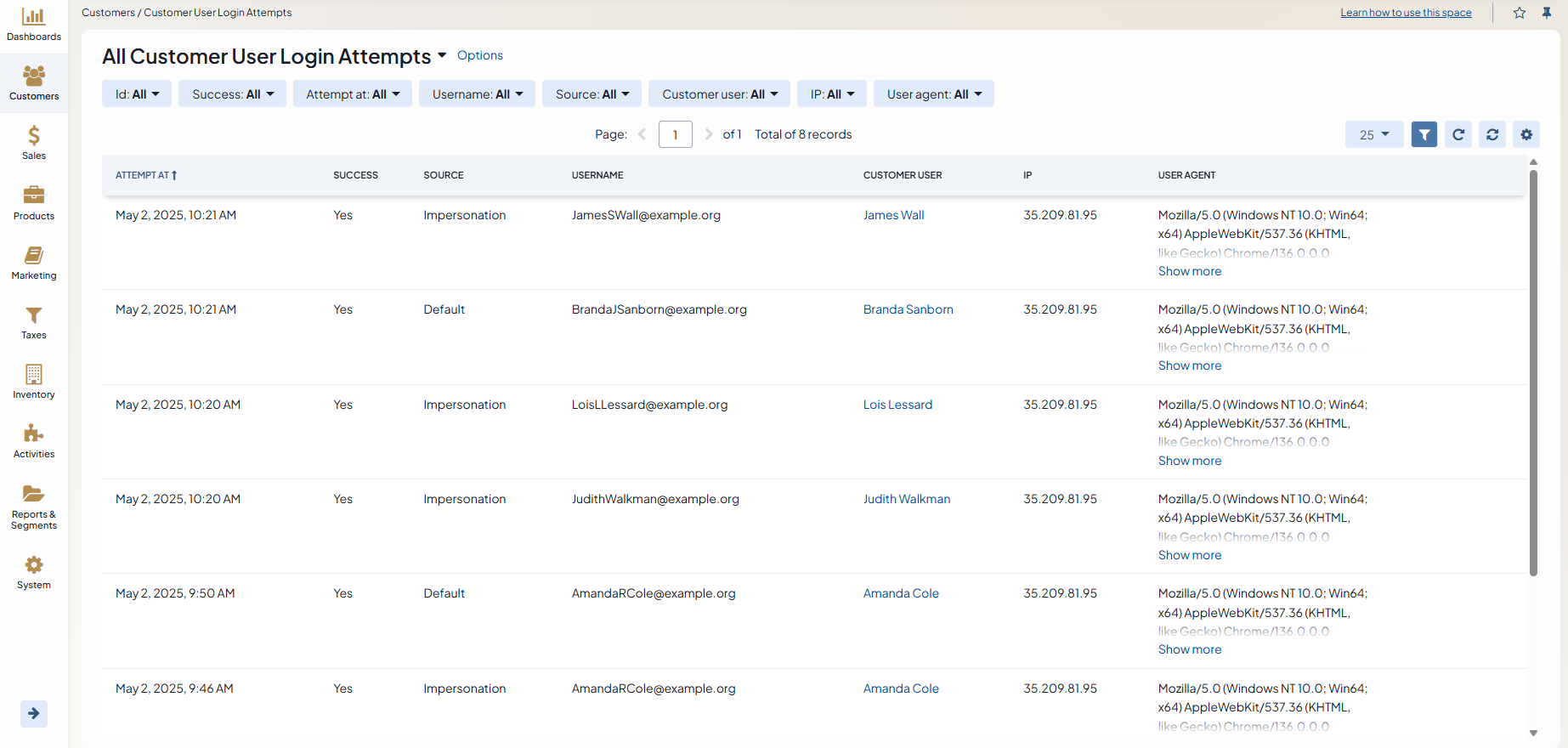Click the vertical grid scrollbar
The height and width of the screenshot is (748, 1568).
tap(1533, 374)
